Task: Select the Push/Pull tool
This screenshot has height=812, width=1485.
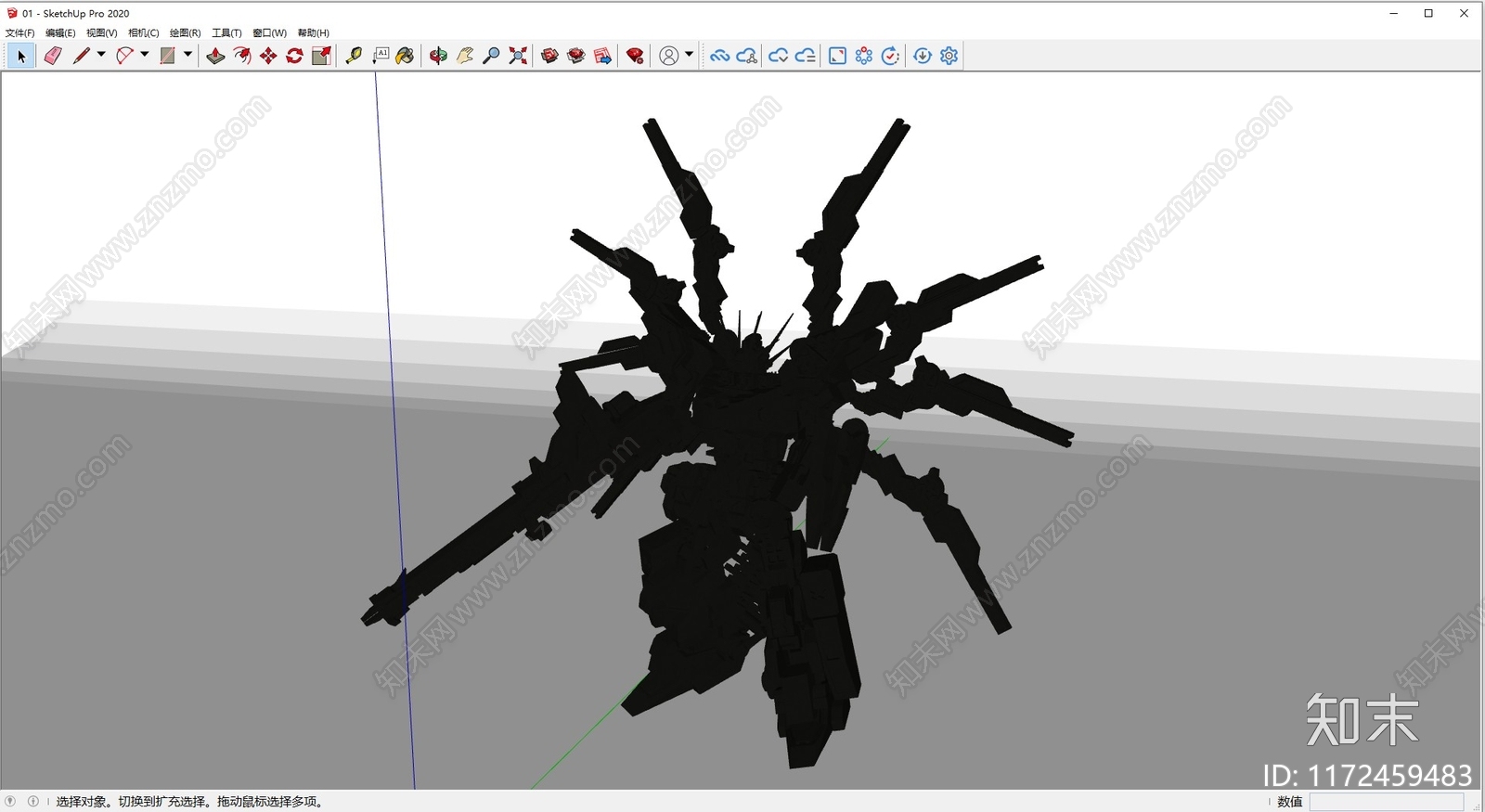Action: 215,56
